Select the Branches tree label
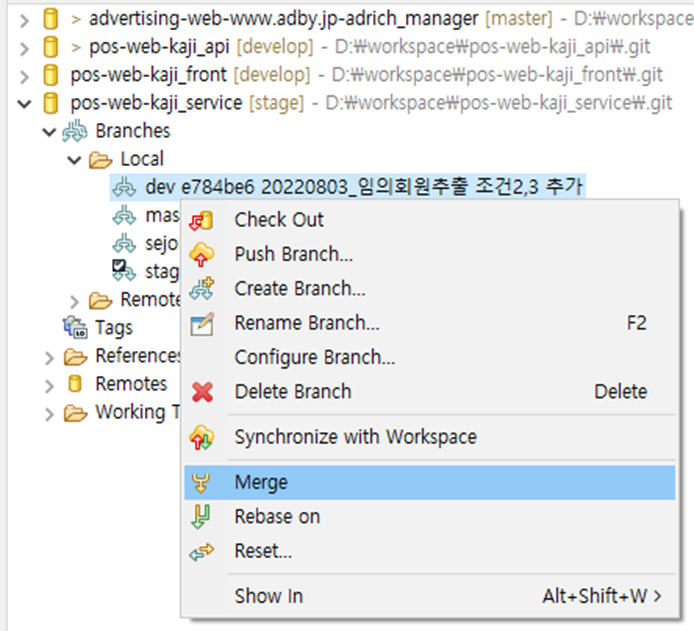 pyautogui.click(x=133, y=131)
